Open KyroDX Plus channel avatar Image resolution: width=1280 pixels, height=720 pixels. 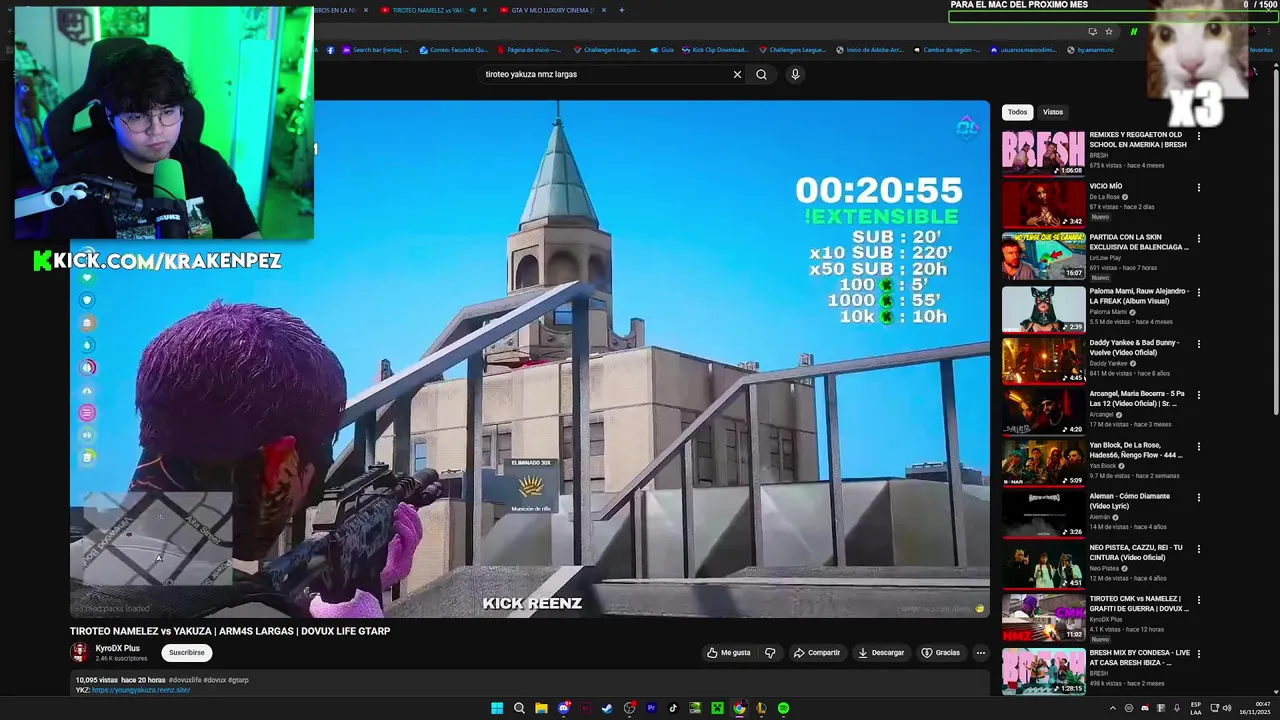pyautogui.click(x=79, y=652)
